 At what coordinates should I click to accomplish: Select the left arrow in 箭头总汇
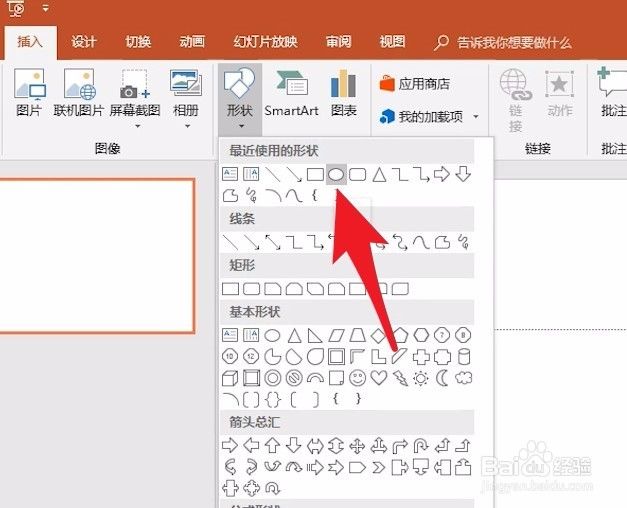pos(251,446)
